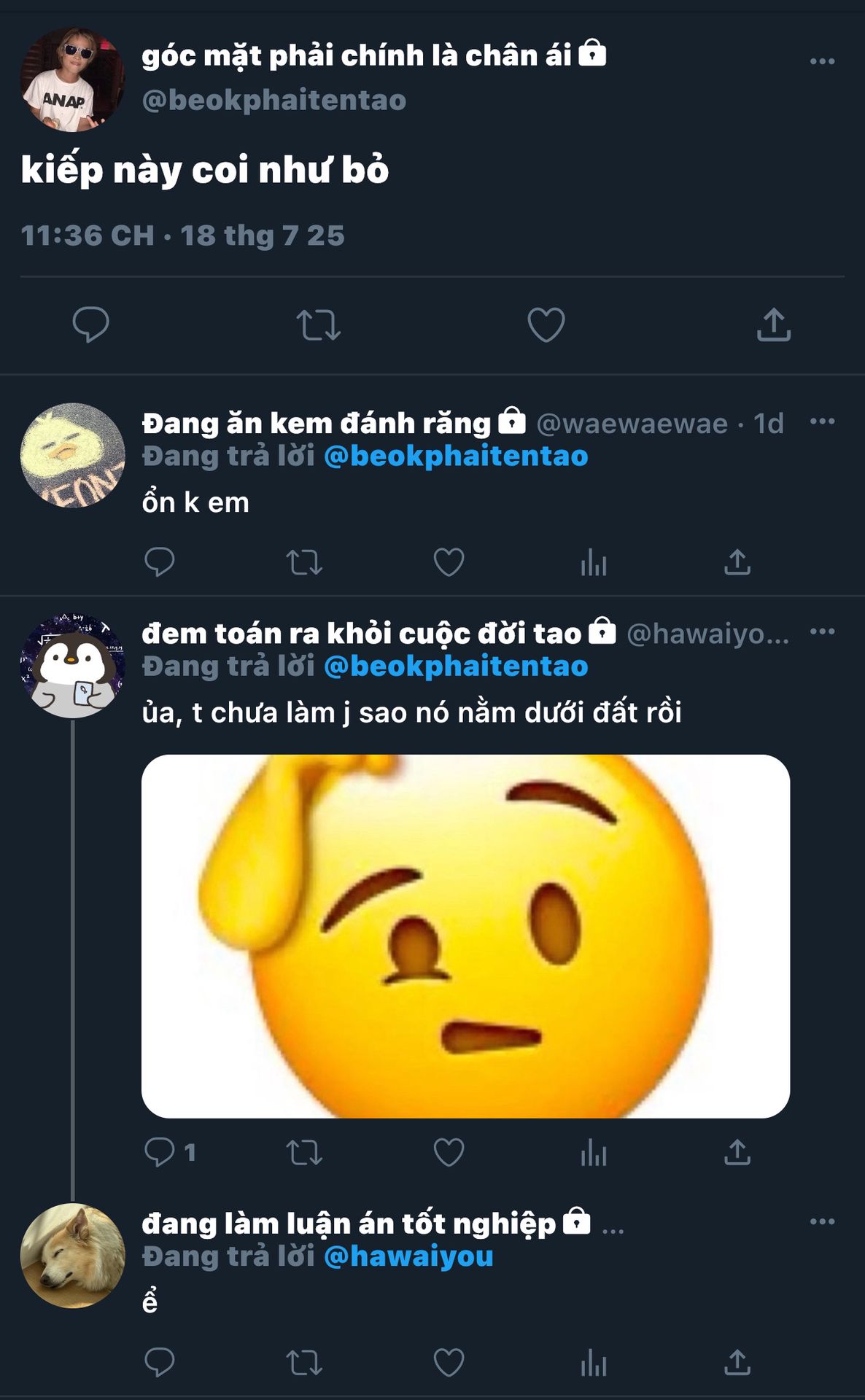View analytics for the emoji image reply
This screenshot has height=1400, width=865.
[593, 1153]
